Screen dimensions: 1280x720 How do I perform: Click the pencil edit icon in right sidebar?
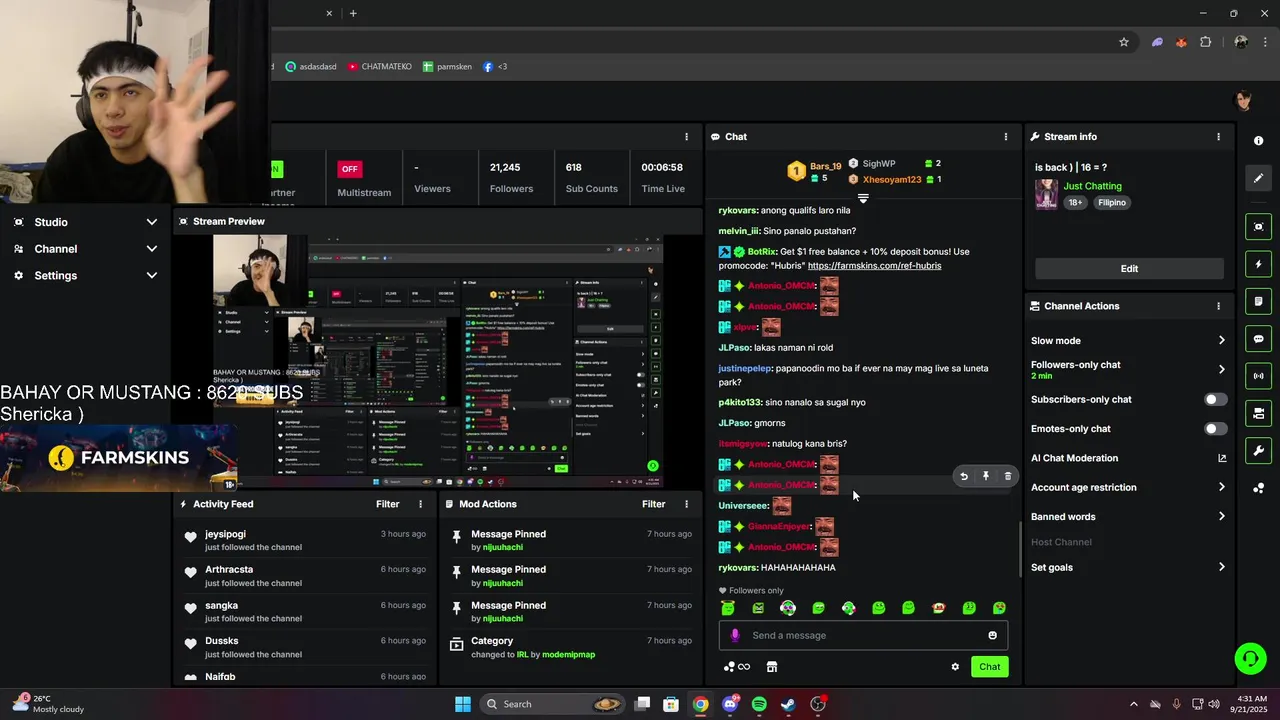tap(1259, 178)
